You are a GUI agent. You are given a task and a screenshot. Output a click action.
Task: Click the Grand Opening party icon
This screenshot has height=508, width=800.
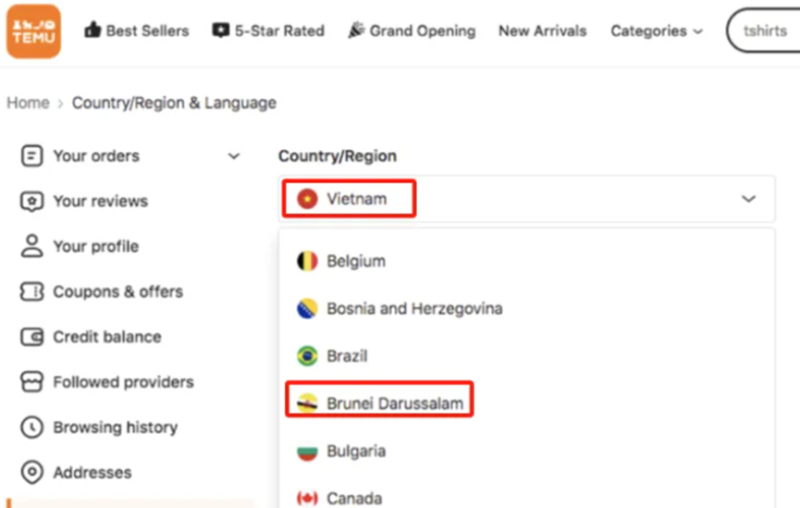click(356, 31)
